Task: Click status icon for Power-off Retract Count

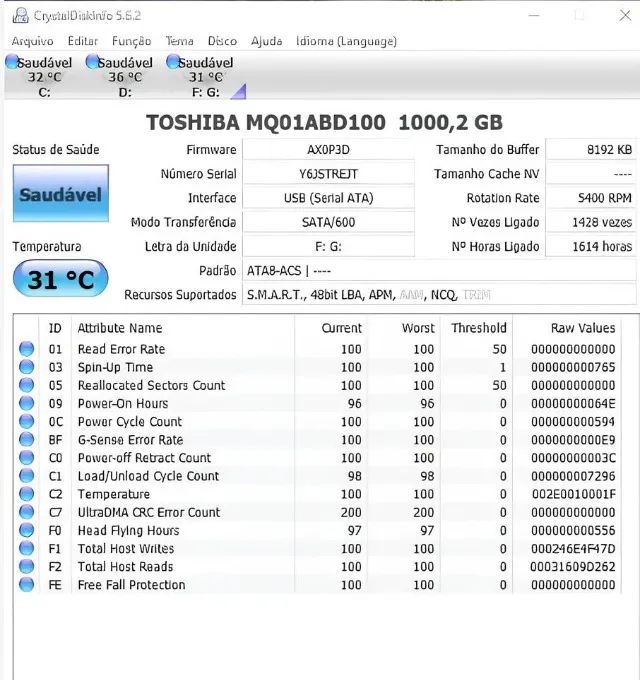Action: click(26, 458)
